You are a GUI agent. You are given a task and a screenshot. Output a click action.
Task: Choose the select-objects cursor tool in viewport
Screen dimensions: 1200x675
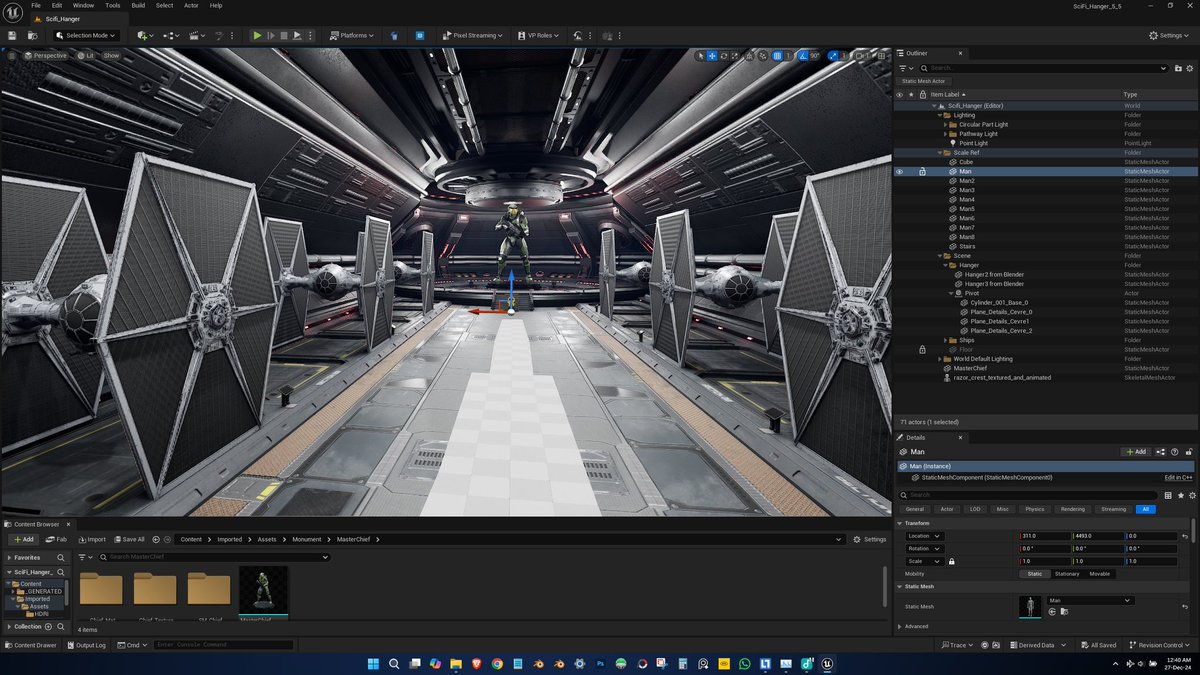tap(701, 56)
